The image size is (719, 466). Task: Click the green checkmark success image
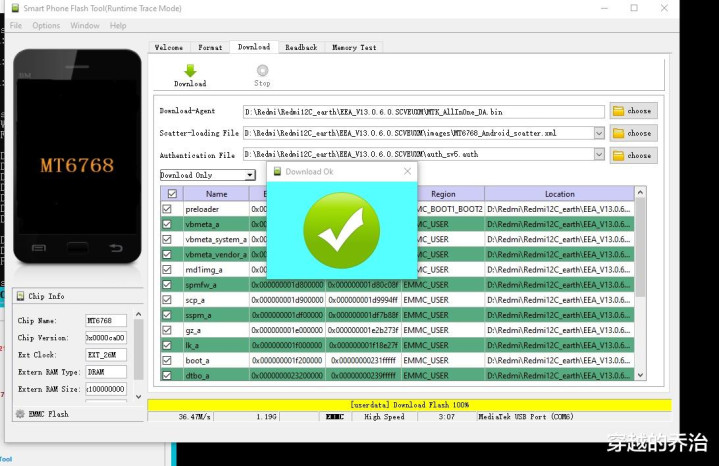tap(341, 230)
